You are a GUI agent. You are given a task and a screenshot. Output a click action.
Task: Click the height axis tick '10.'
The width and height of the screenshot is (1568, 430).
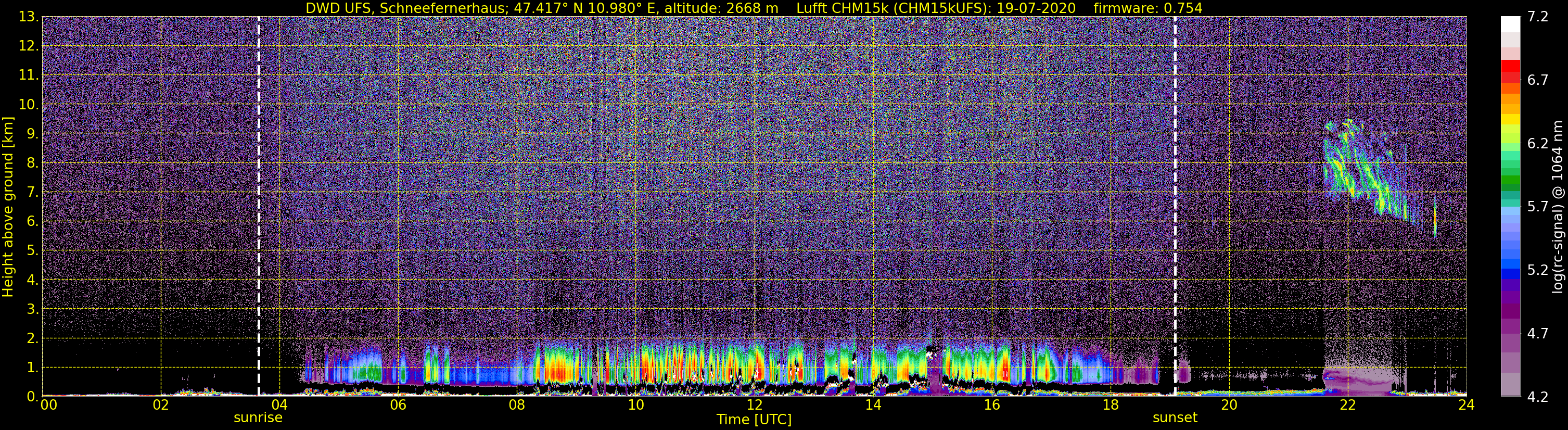28,105
